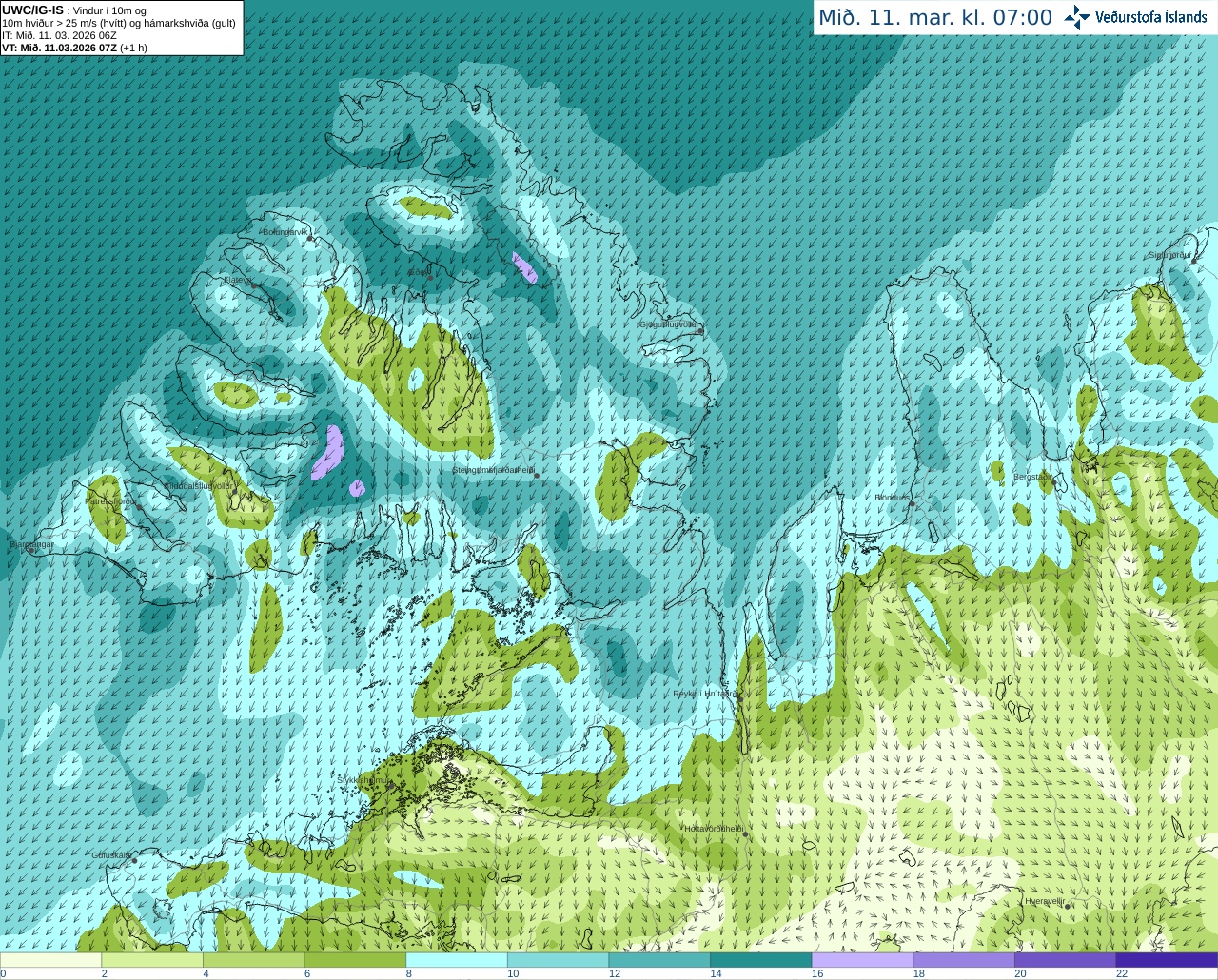This screenshot has width=1218, height=980.
Task: Click the Patreksfjörður station label
Action: click(x=111, y=500)
